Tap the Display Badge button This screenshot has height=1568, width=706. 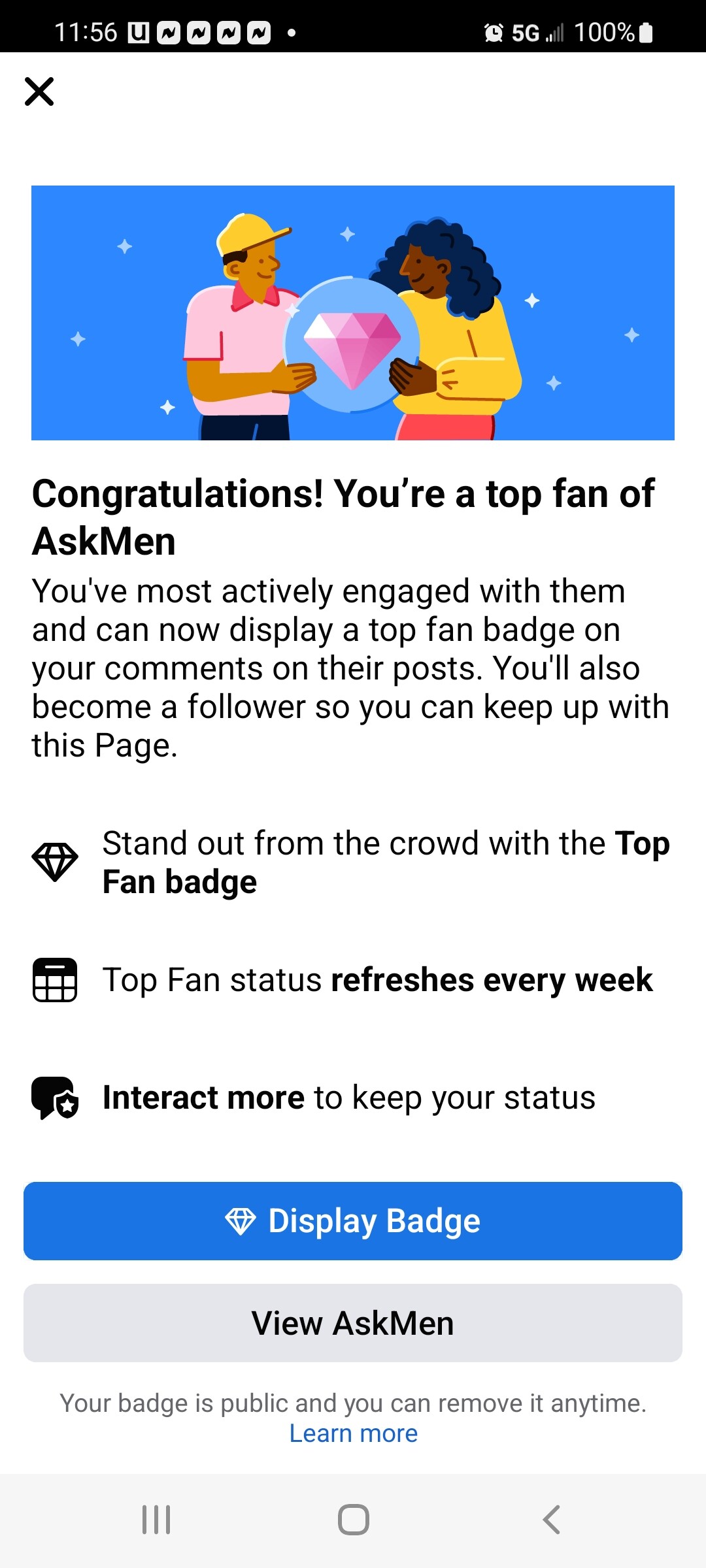coord(353,1220)
